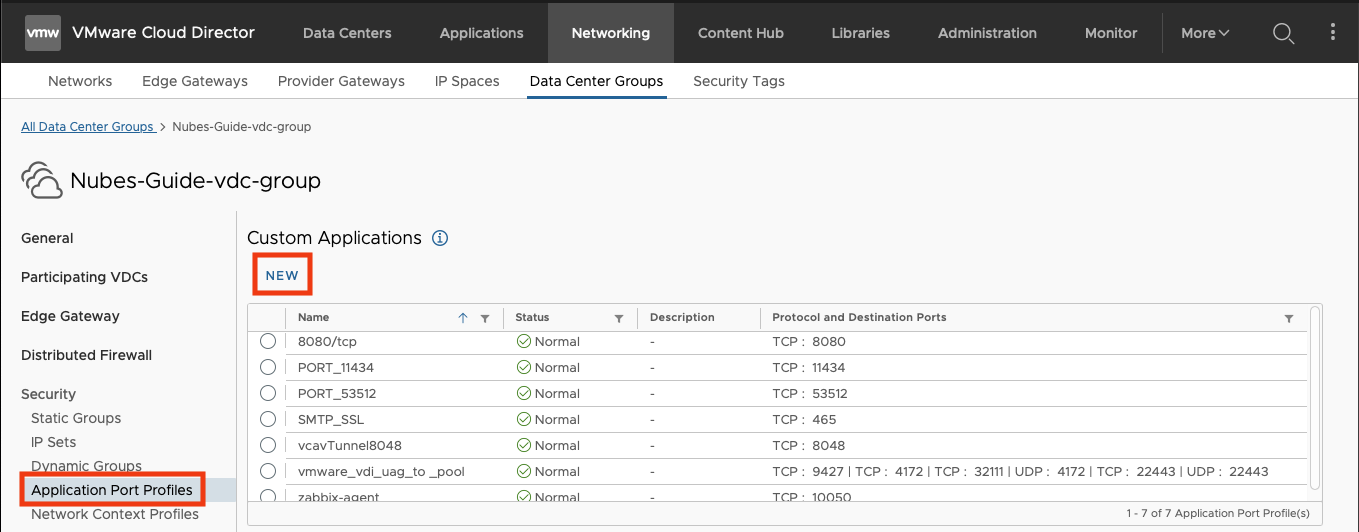Switch to the Edge Gateways tab
The image size is (1359, 532).
[195, 81]
